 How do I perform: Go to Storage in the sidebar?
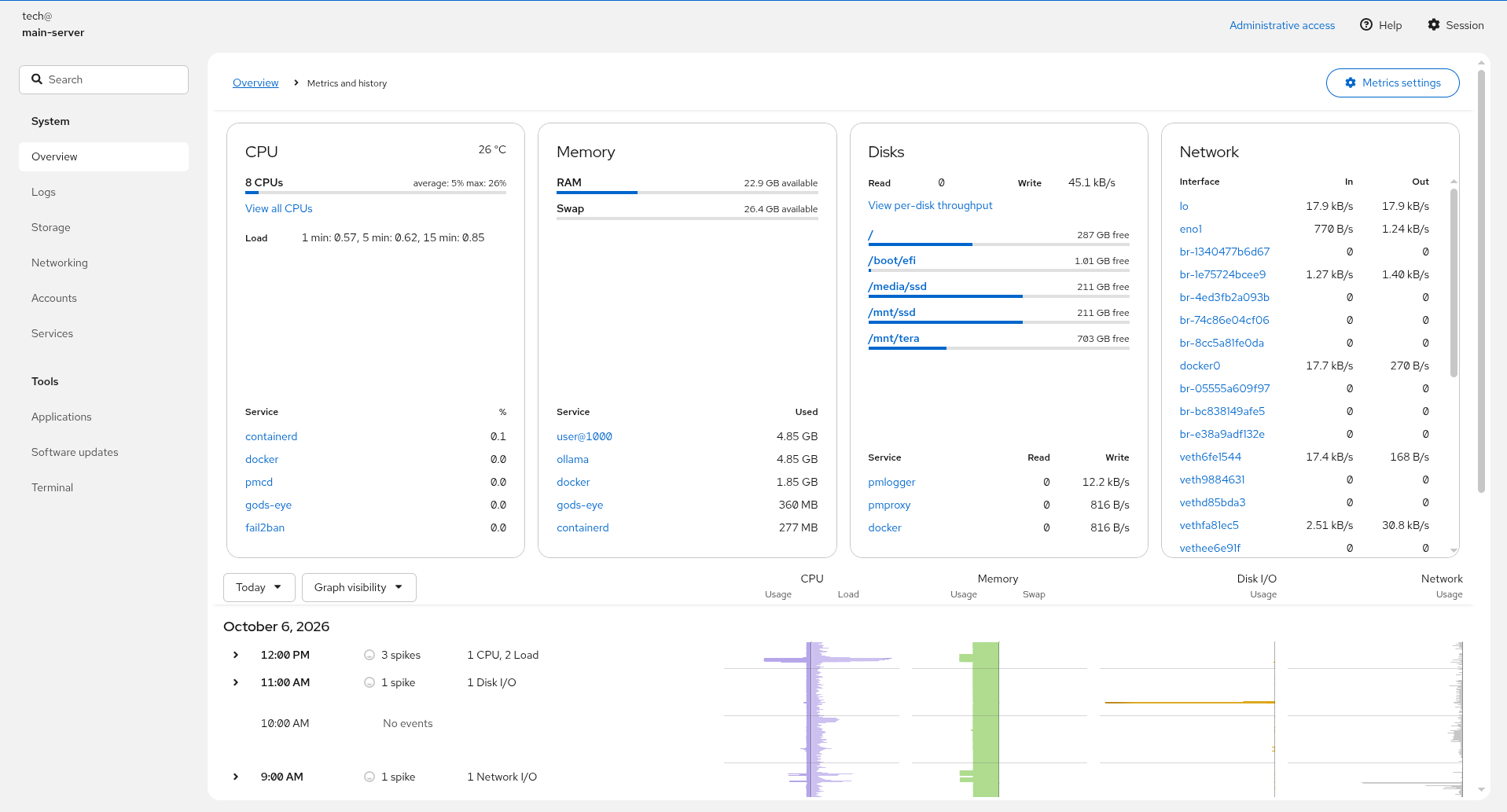104,227
